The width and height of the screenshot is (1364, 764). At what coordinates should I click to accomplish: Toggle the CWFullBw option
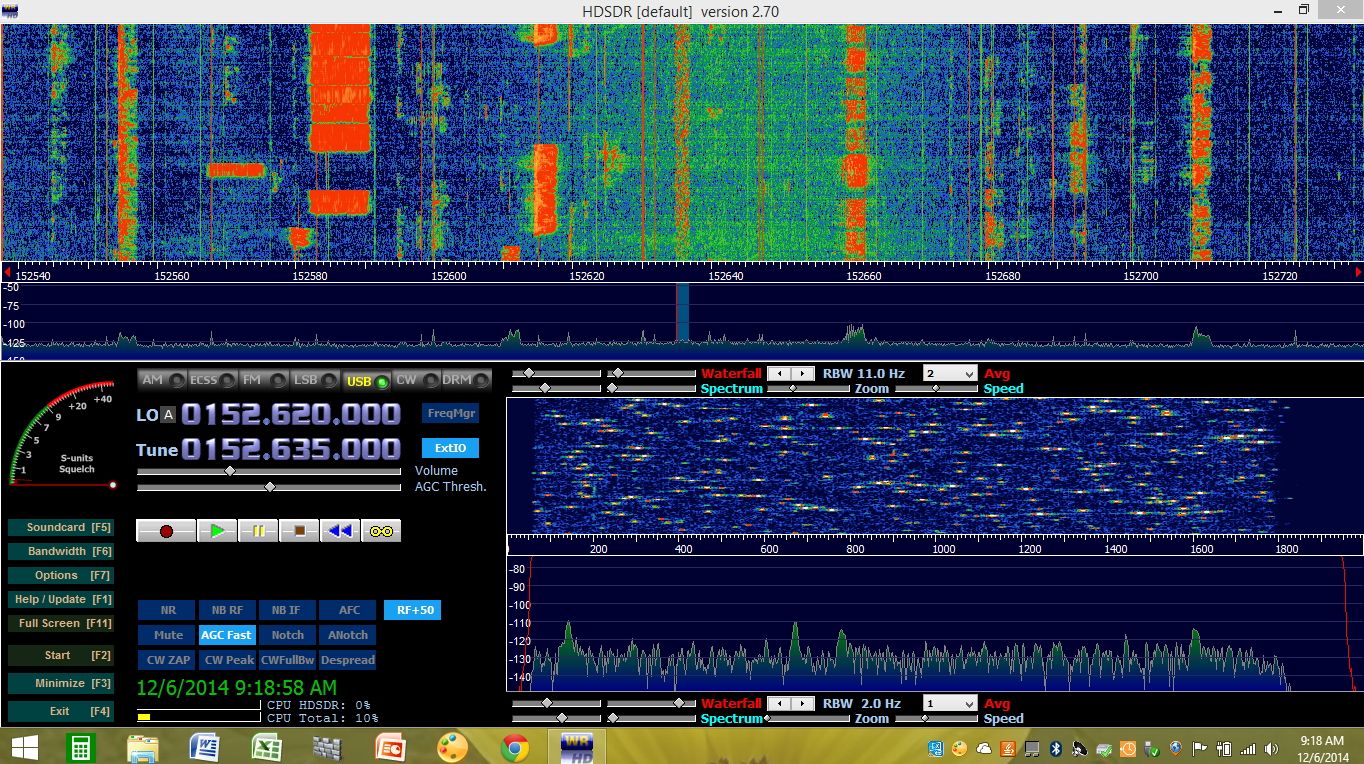tap(288, 660)
